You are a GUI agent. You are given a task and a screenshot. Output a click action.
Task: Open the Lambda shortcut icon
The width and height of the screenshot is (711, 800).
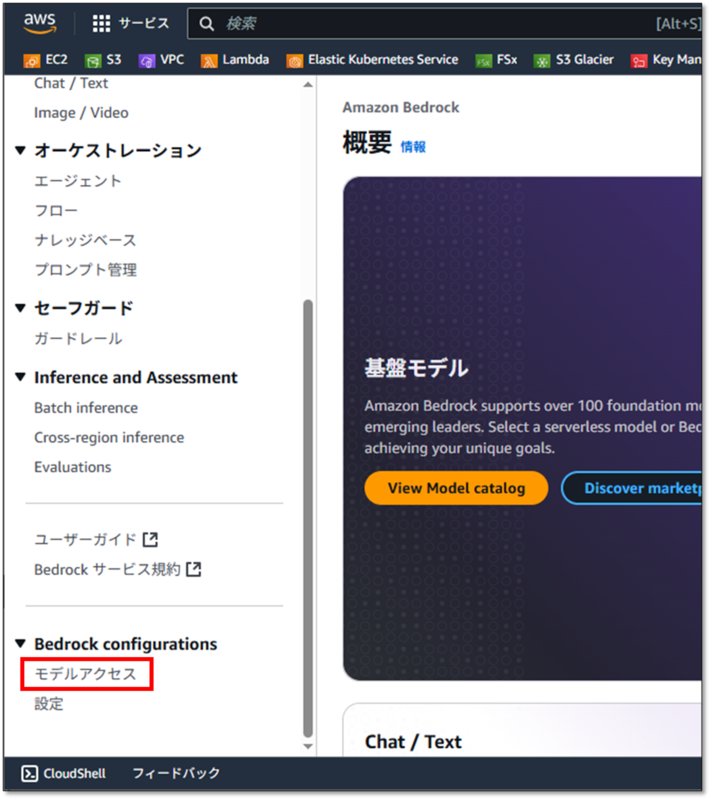pos(209,61)
